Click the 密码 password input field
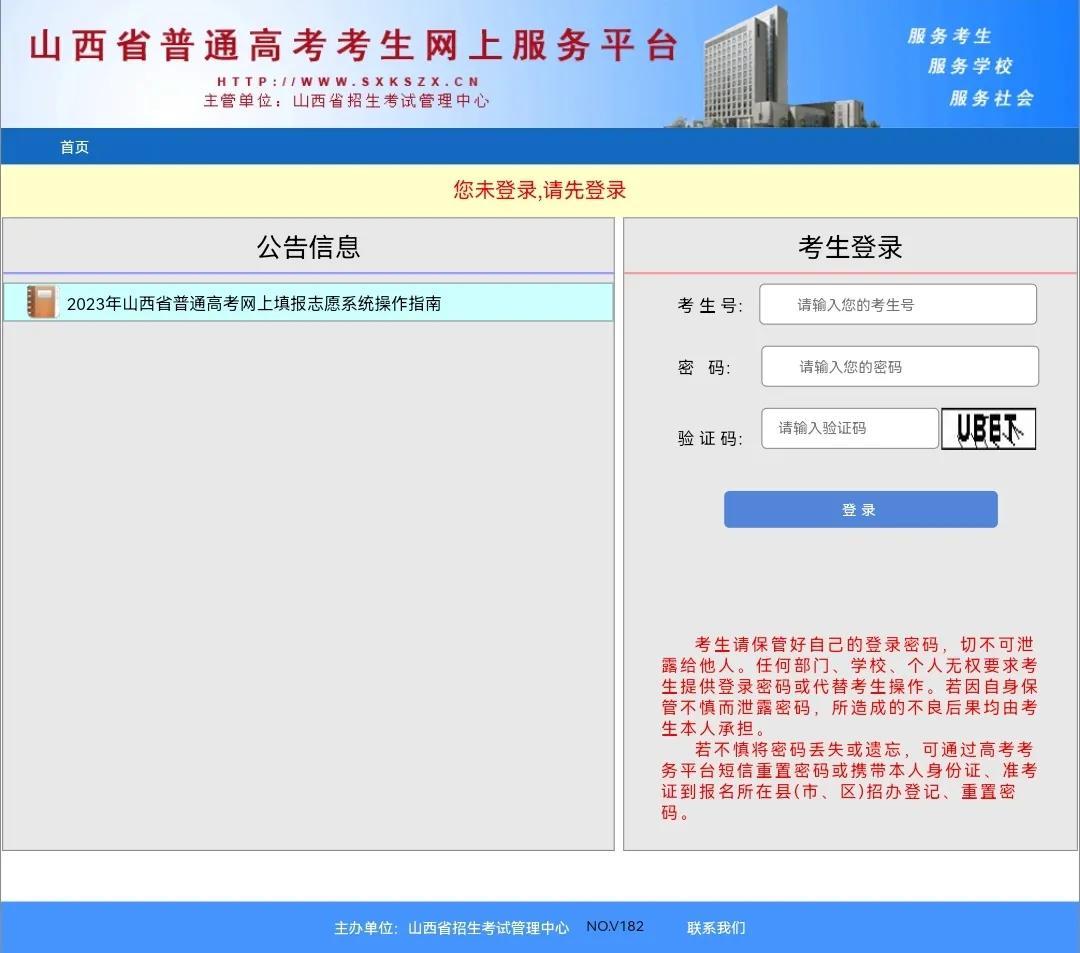This screenshot has height=953, width=1080. (898, 366)
